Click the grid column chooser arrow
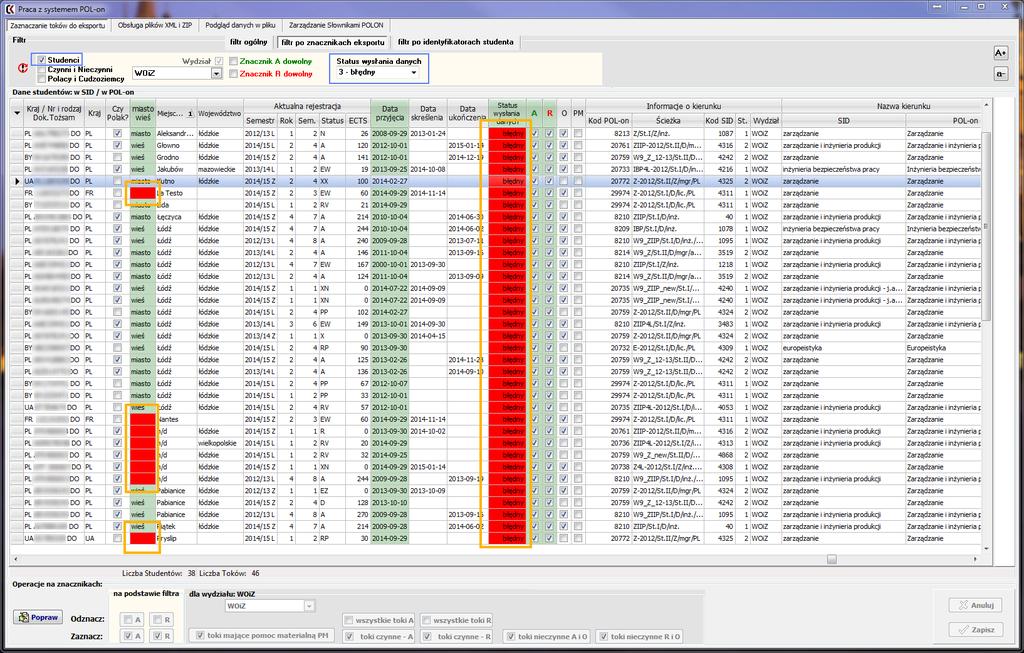Viewport: 1024px width, 653px height. click(17, 113)
